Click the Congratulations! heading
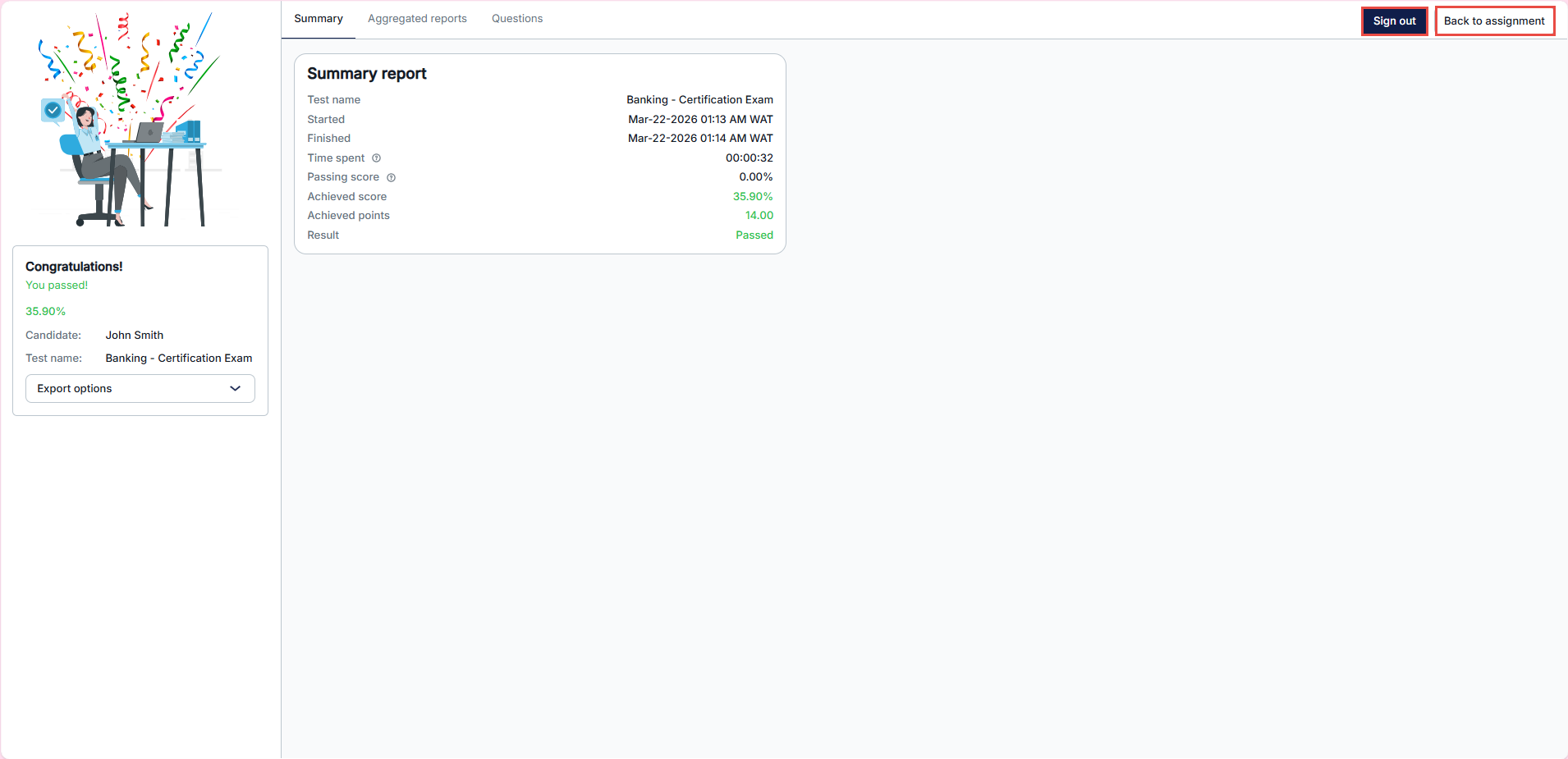This screenshot has width=1568, height=759. click(x=74, y=267)
